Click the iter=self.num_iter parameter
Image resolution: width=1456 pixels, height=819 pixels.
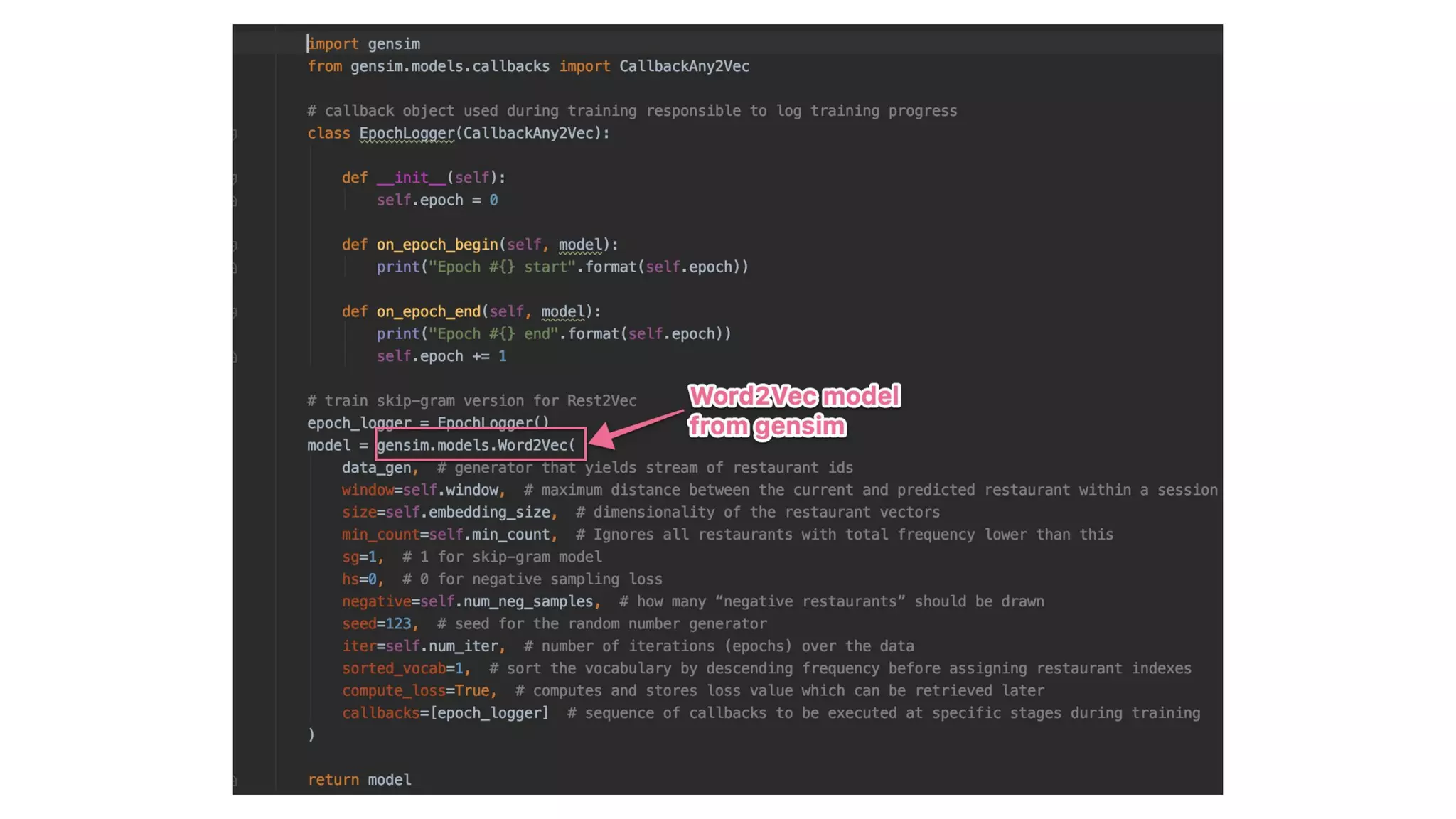tap(424, 646)
